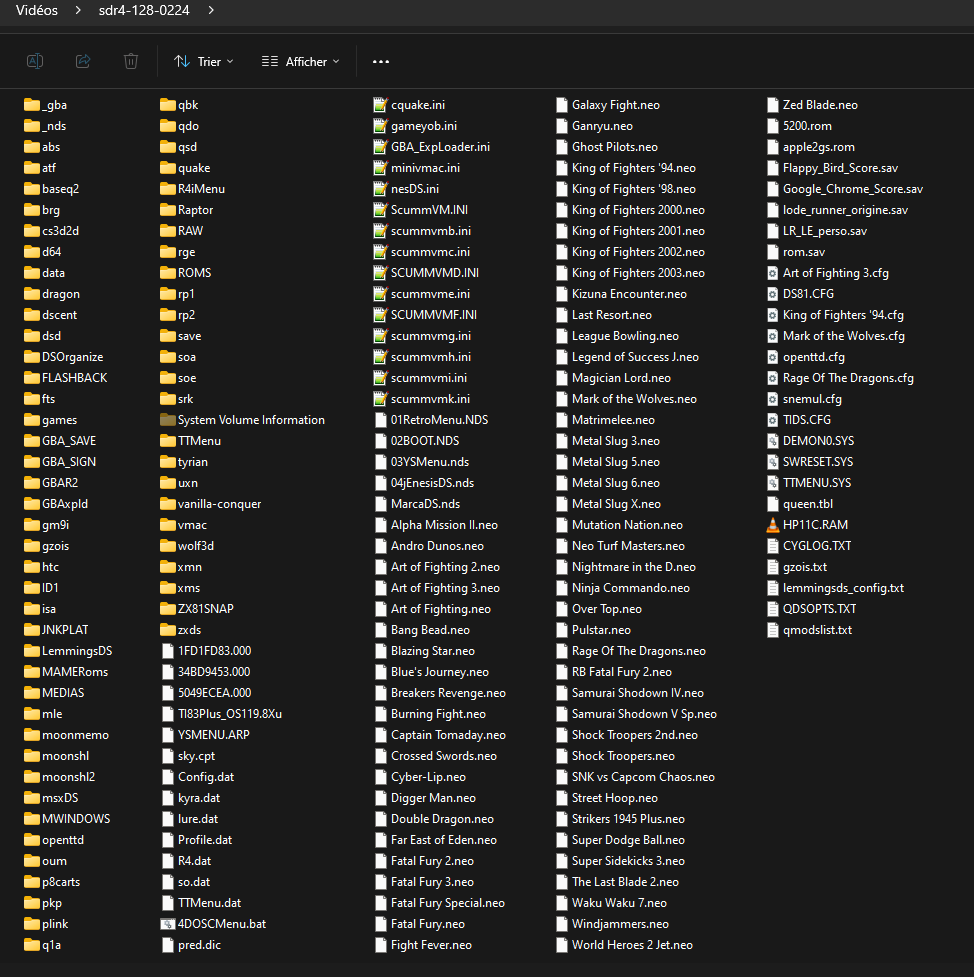Image resolution: width=974 pixels, height=977 pixels.
Task: Select the R4iMenu folder icon
Action: [x=168, y=189]
